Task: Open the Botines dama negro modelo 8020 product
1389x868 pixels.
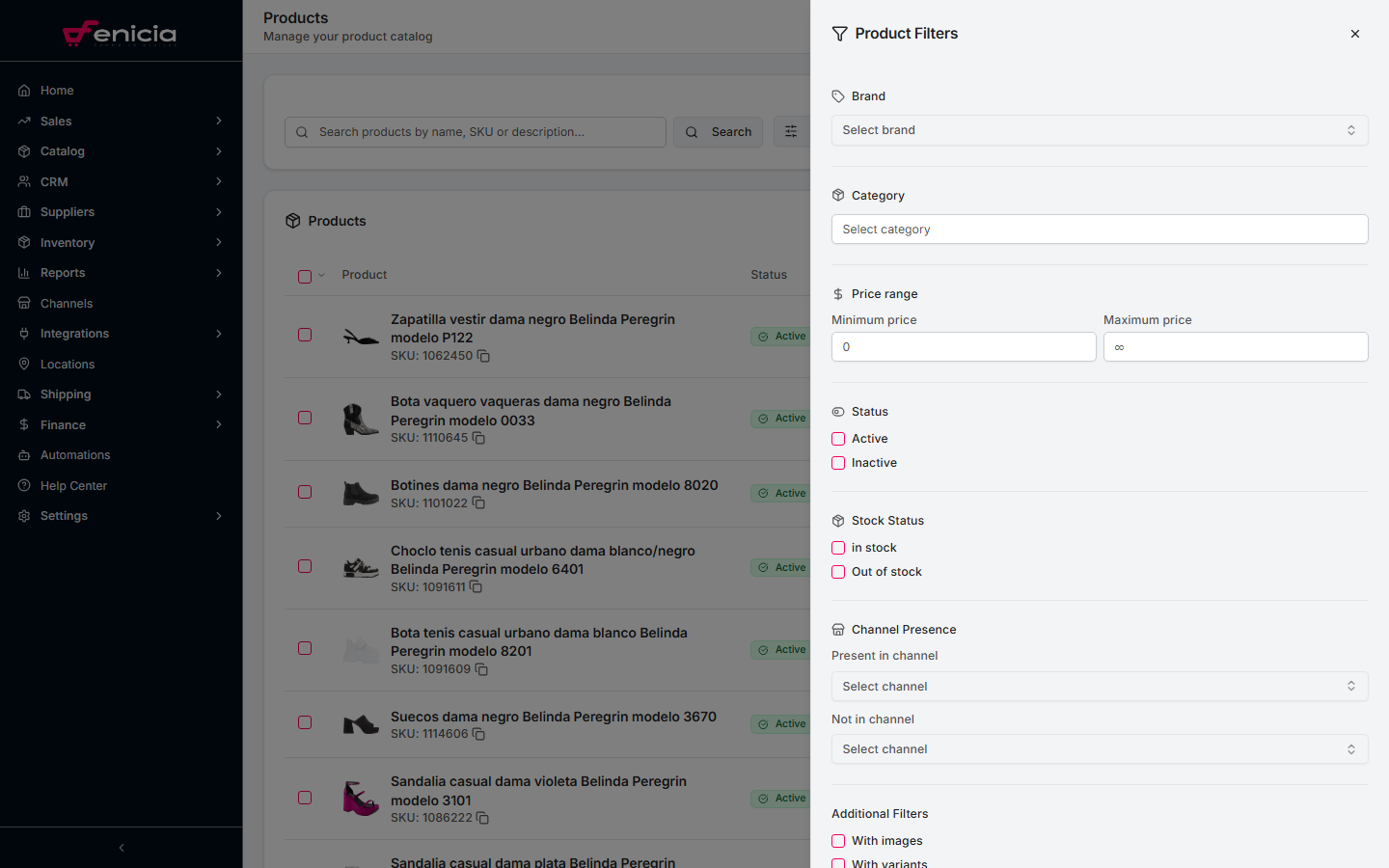Action: 554,485
